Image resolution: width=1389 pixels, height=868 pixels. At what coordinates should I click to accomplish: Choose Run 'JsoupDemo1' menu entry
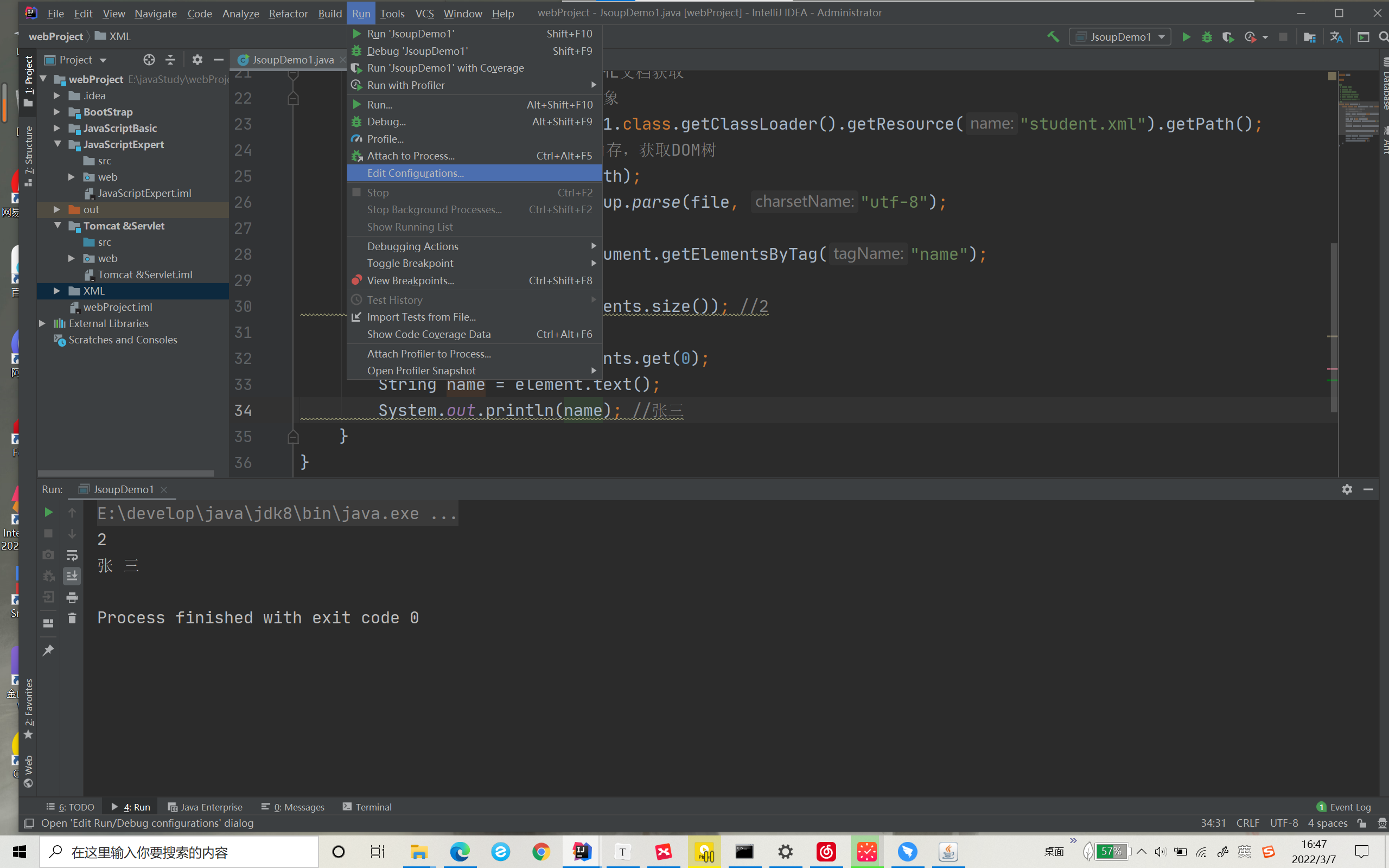pos(474,34)
